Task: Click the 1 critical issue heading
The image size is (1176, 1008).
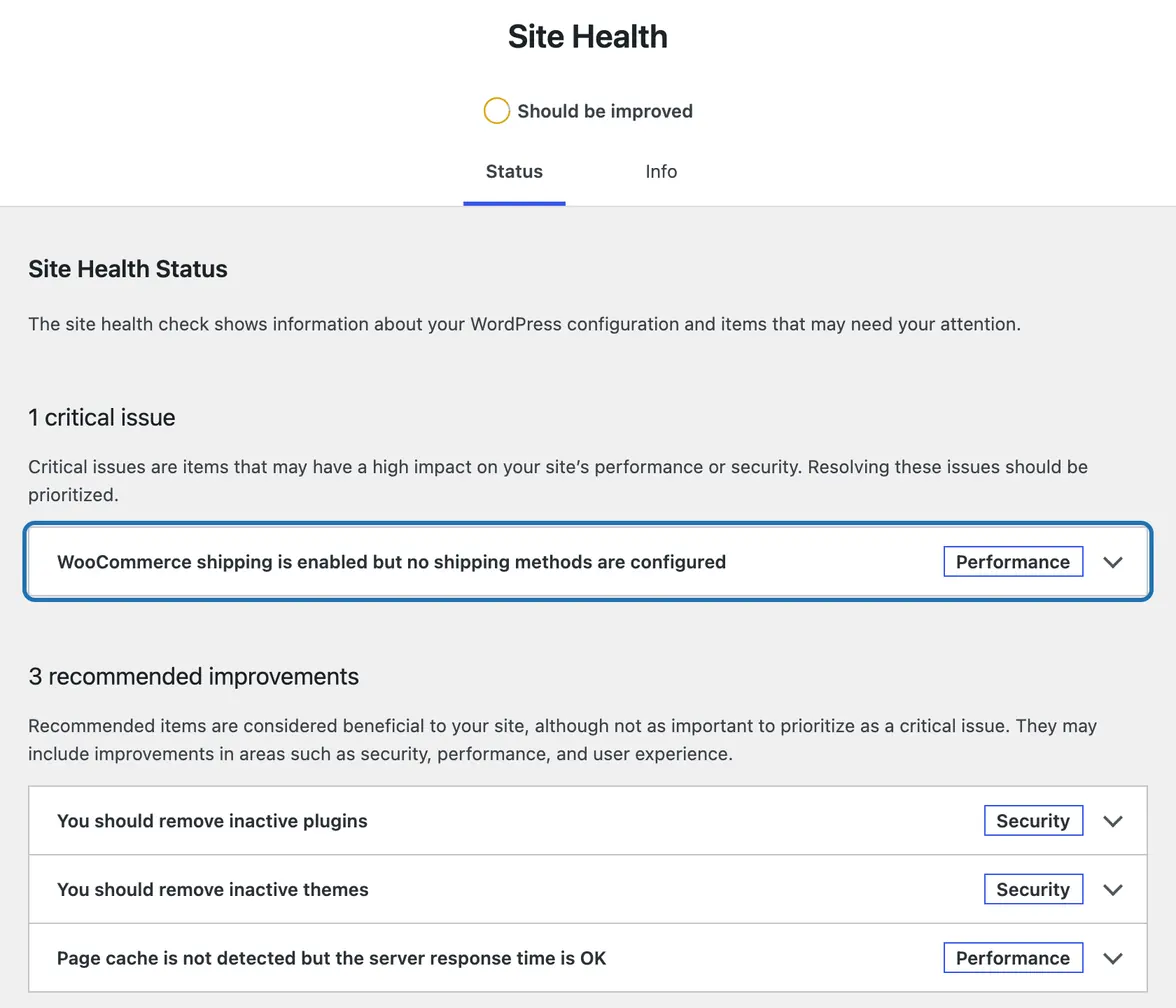Action: (102, 417)
